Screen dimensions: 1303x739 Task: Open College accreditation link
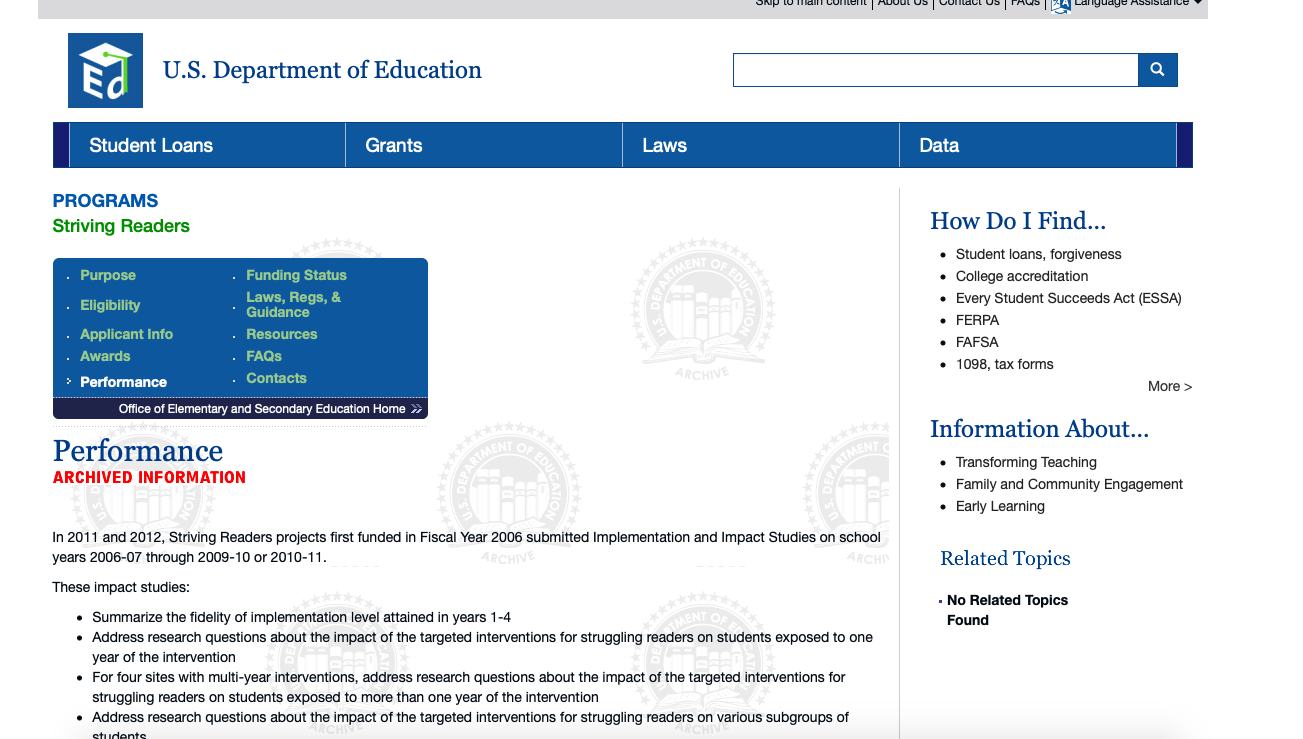point(1022,276)
